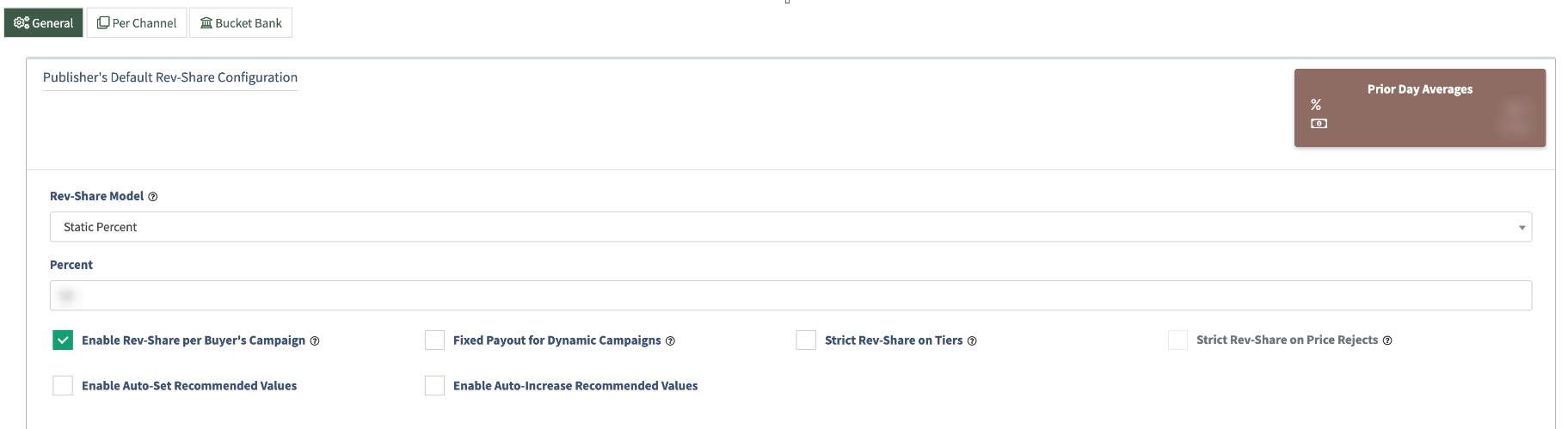Open the Bucket Bank tab
The height and width of the screenshot is (429, 1568).
241,23
